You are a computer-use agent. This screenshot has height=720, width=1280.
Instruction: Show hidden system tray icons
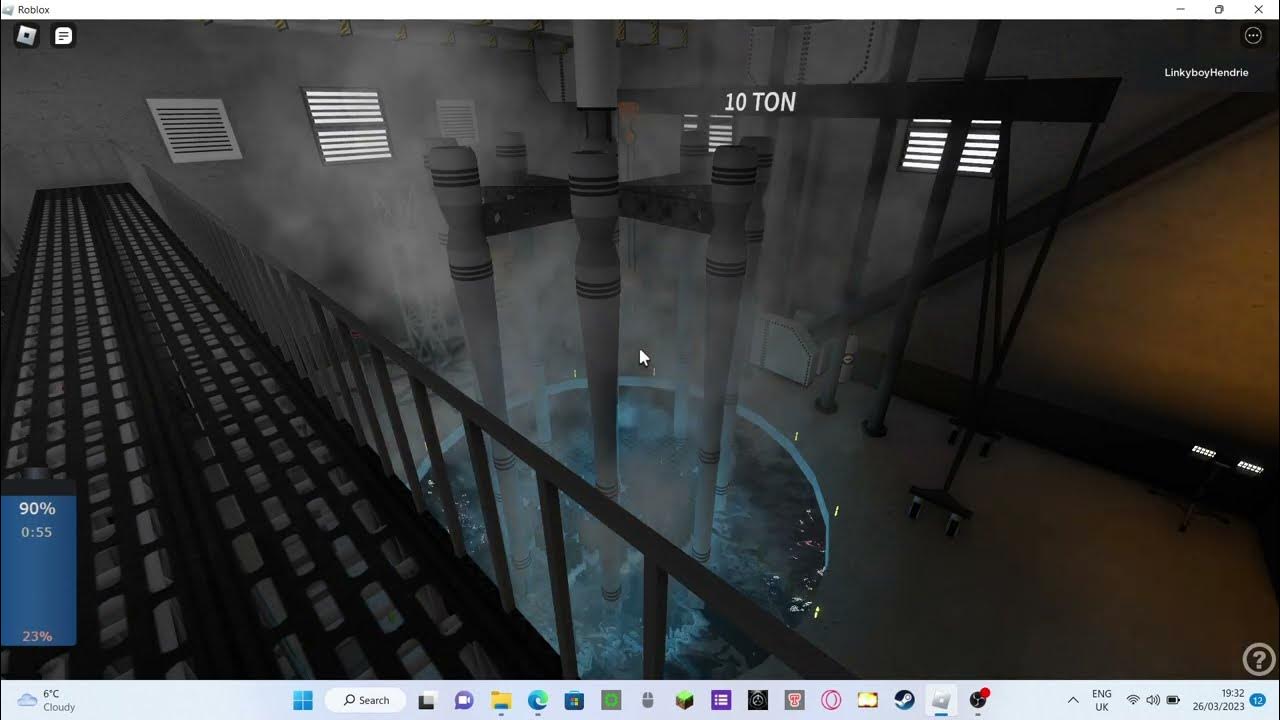point(1073,700)
